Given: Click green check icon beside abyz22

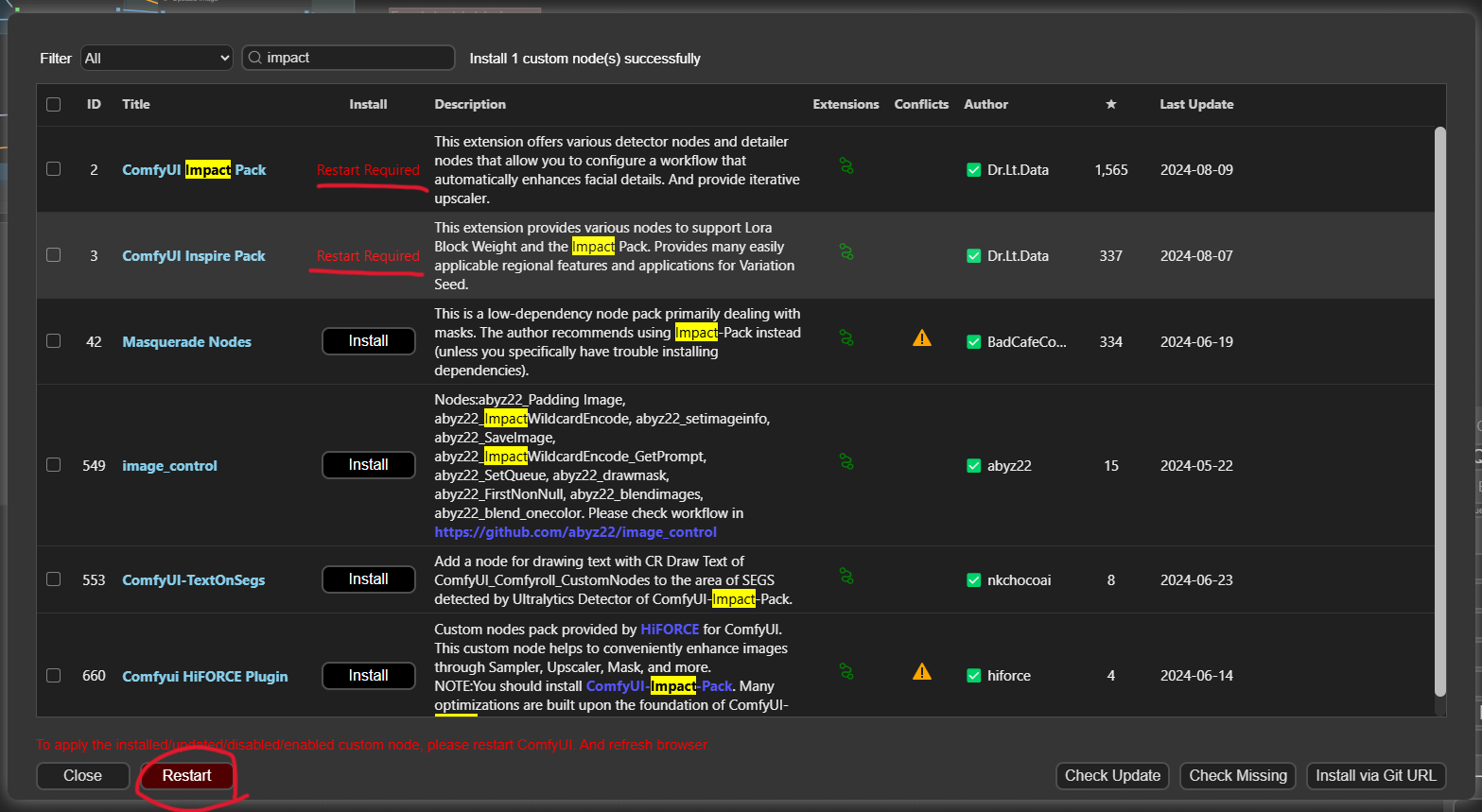Looking at the screenshot, I should point(974,466).
